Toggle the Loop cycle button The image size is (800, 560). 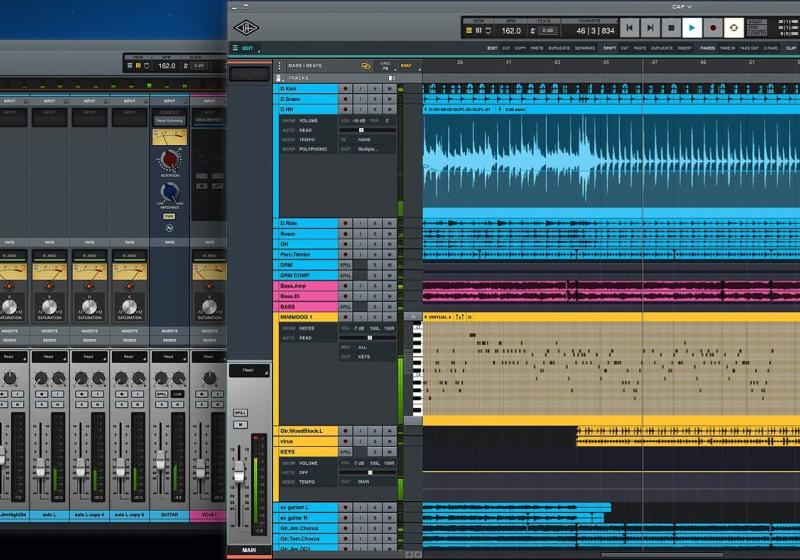[x=735, y=29]
